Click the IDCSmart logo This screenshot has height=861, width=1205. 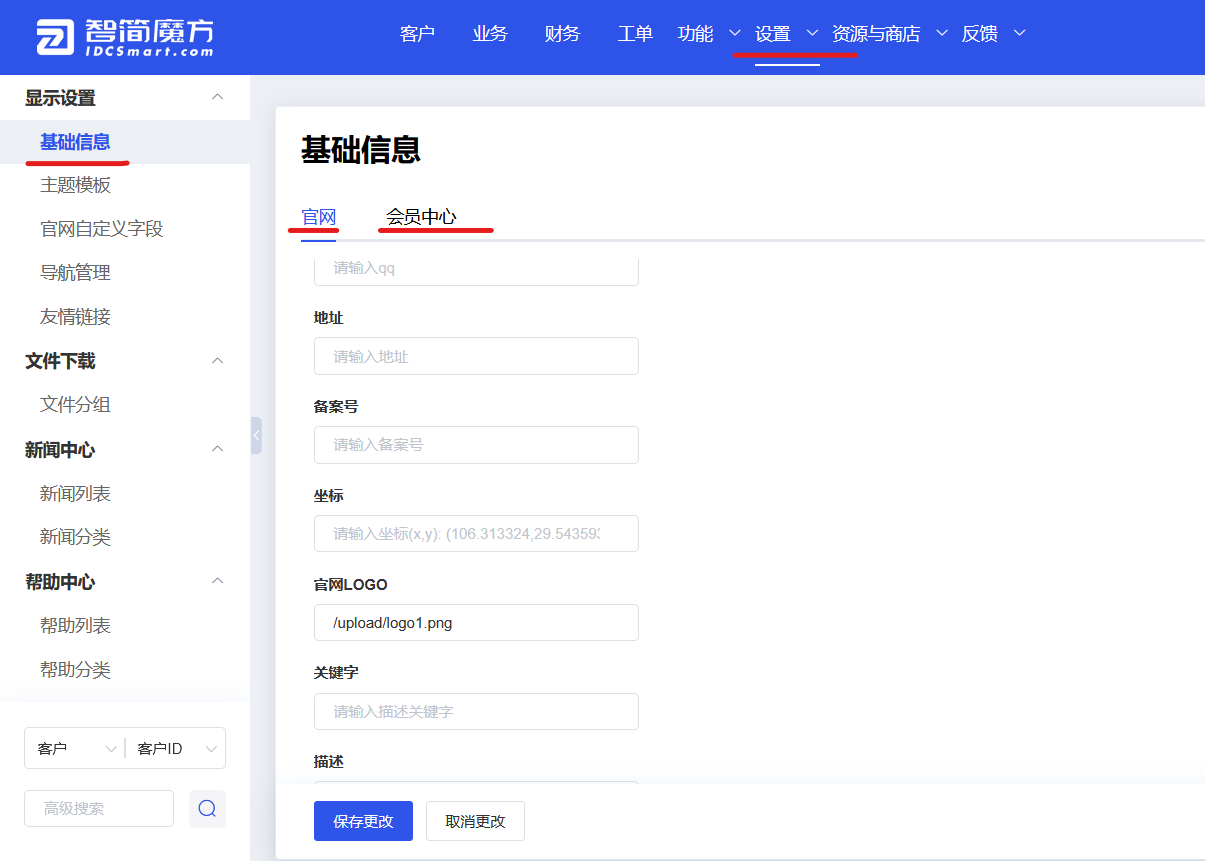click(x=125, y=37)
